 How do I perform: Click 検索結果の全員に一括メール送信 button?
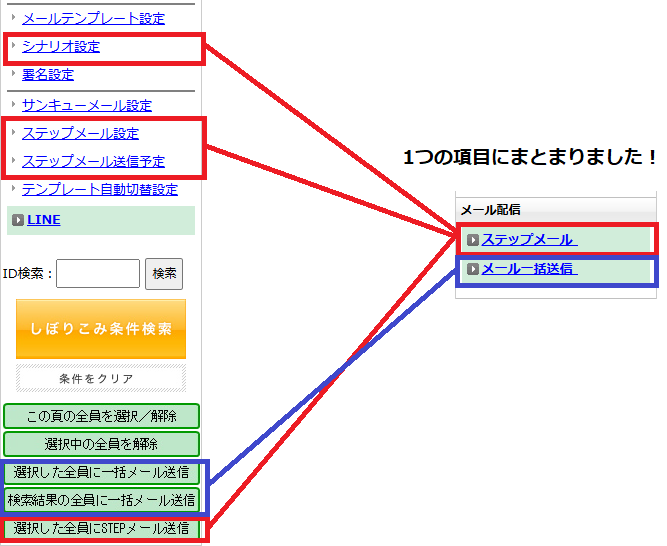tap(101, 500)
